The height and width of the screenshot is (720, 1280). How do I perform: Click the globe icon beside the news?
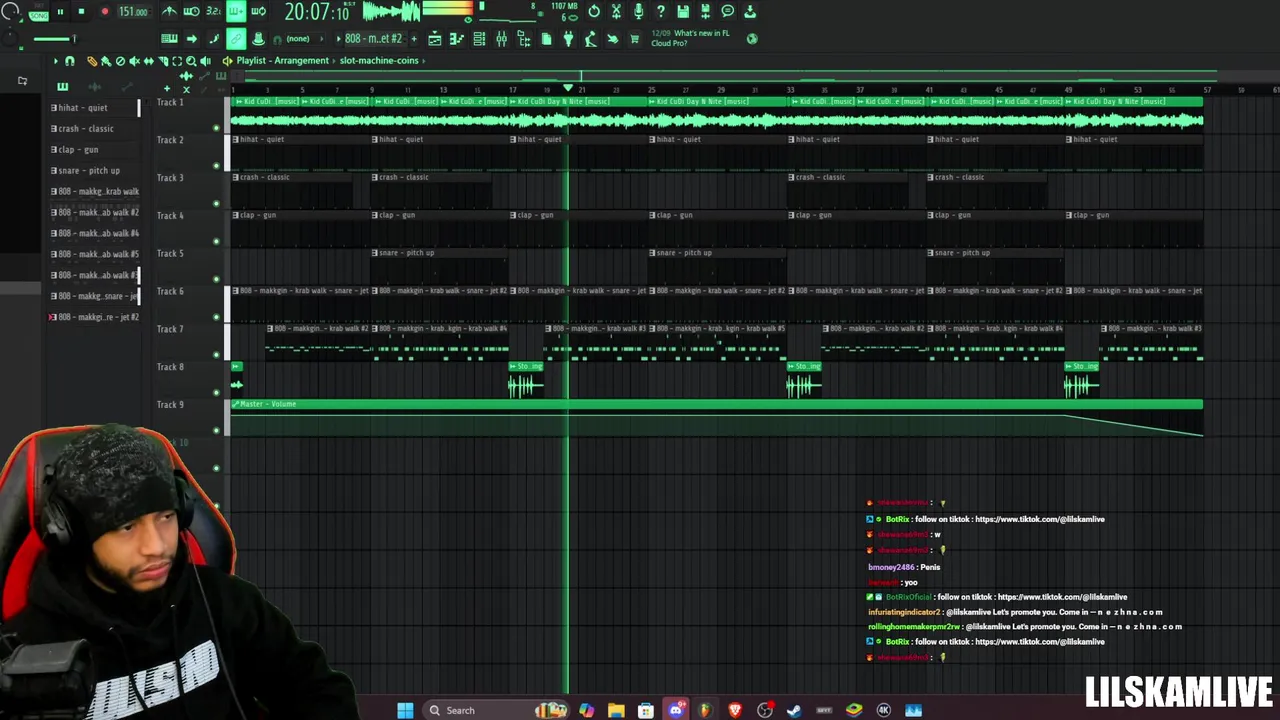point(752,39)
